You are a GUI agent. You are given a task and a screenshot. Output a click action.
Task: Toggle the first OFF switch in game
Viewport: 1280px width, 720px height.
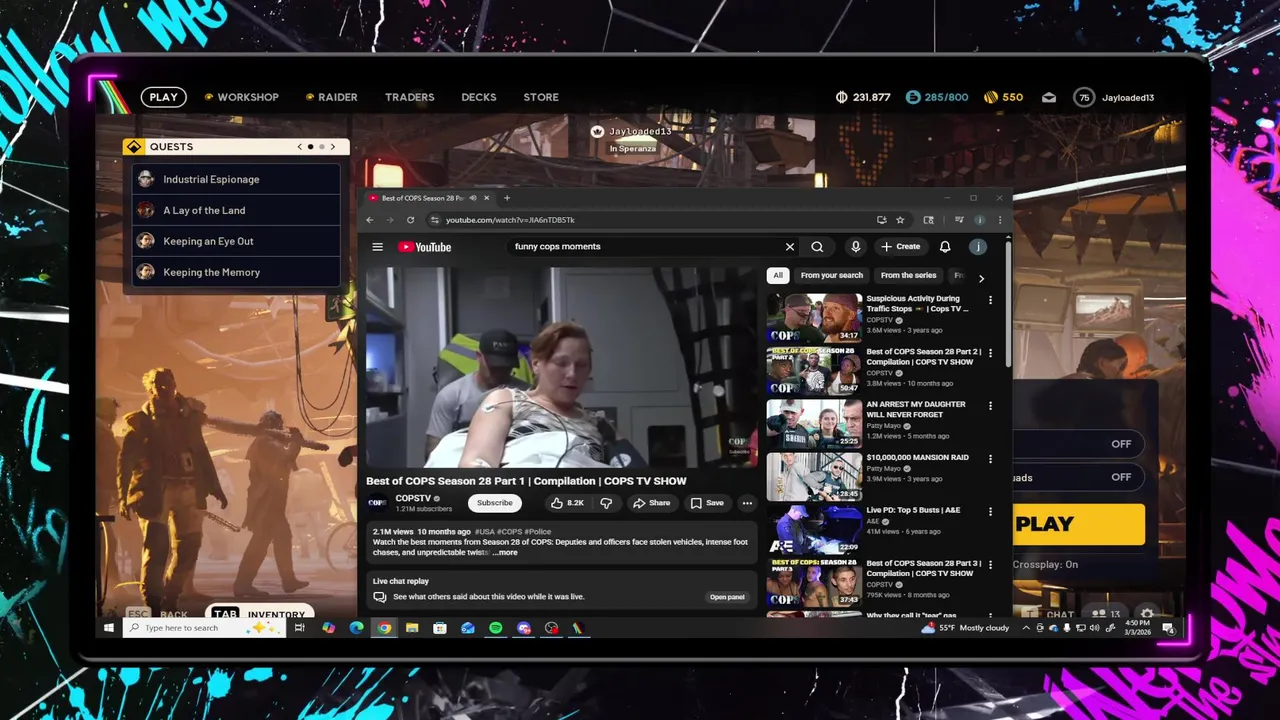(1121, 444)
